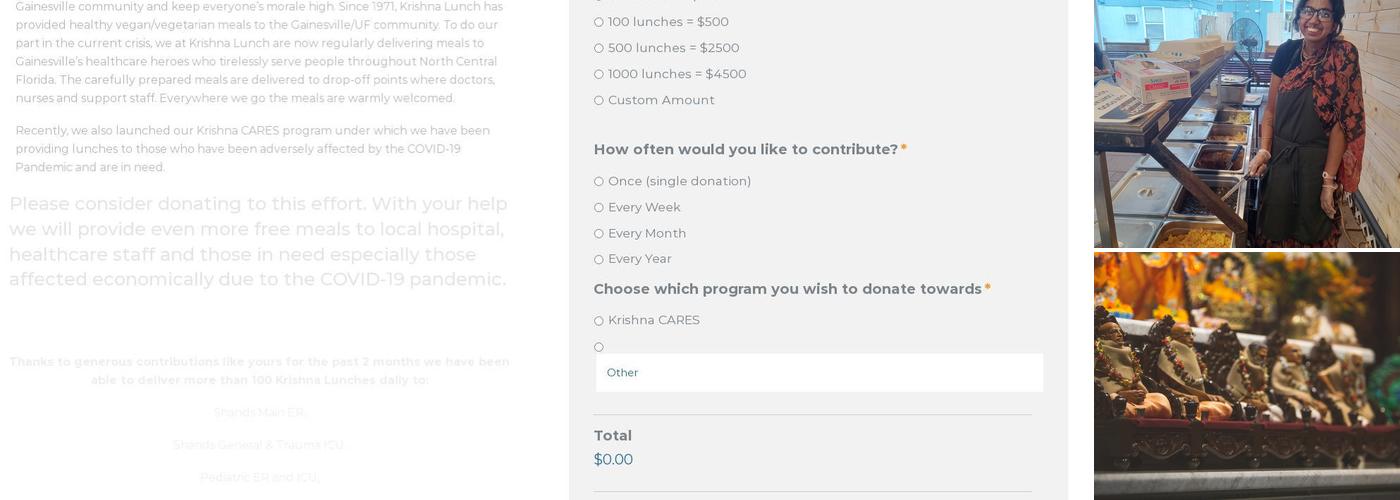Pick the Every Month contribution option
The height and width of the screenshot is (500, 1400).
pos(599,234)
